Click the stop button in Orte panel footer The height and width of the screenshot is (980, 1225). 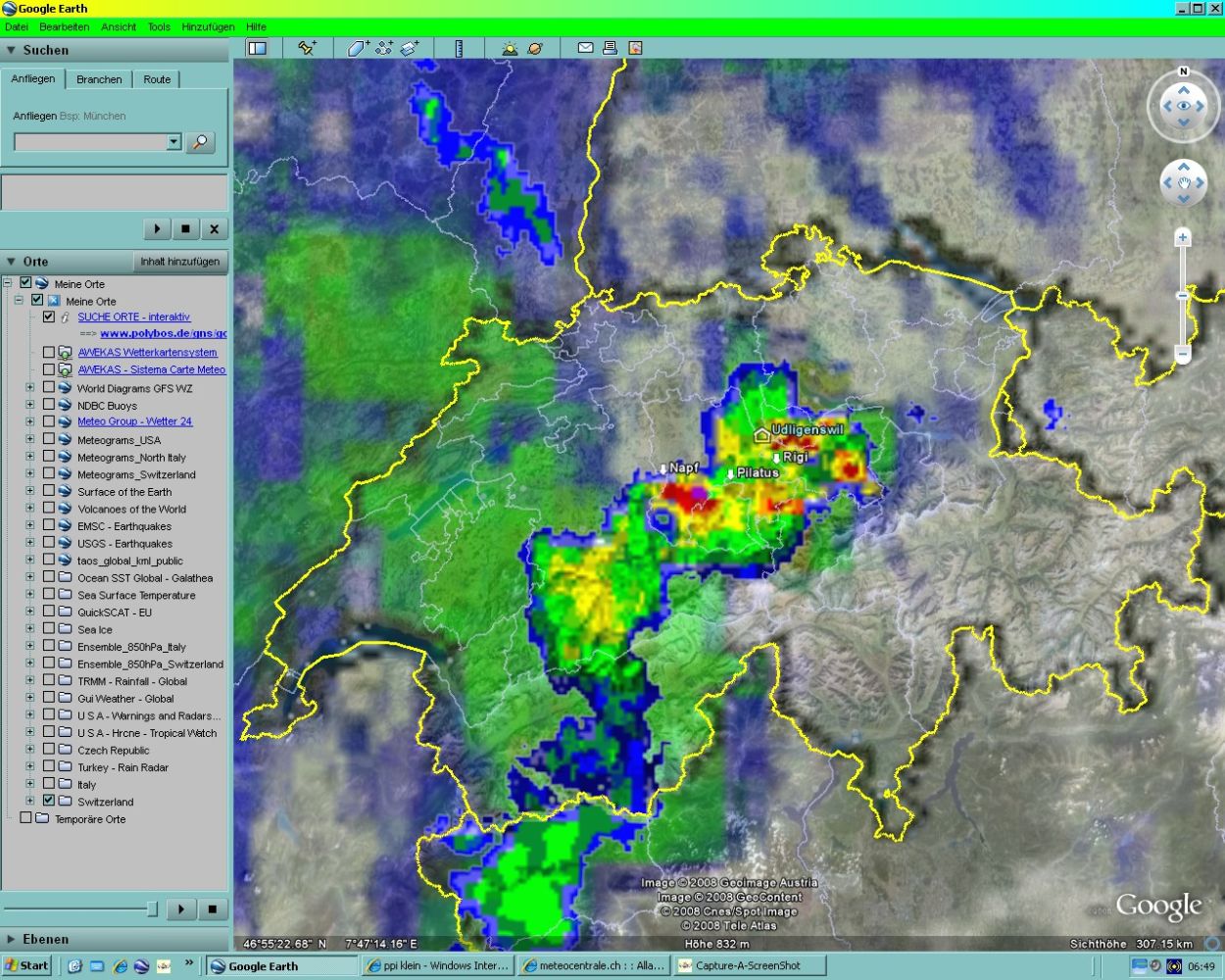coord(212,909)
